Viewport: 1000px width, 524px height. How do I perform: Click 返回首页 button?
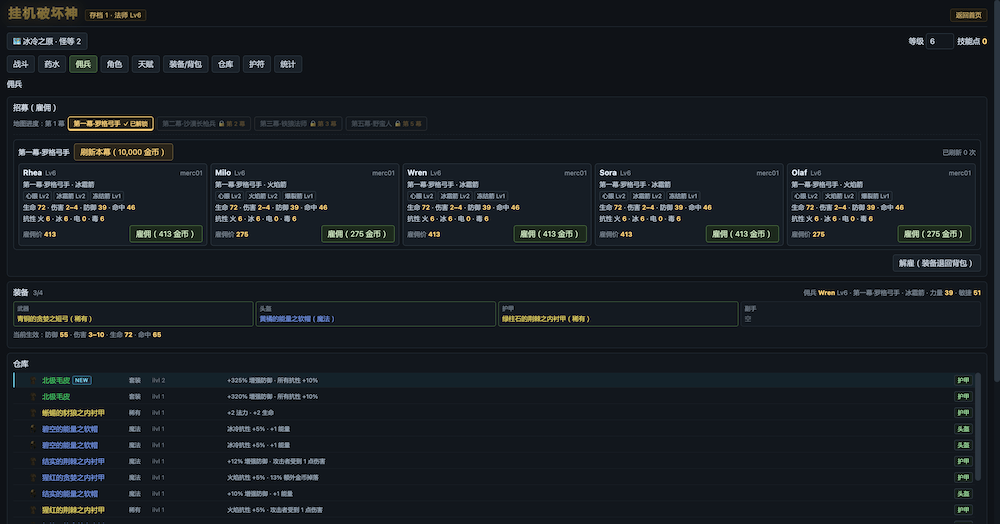(968, 15)
